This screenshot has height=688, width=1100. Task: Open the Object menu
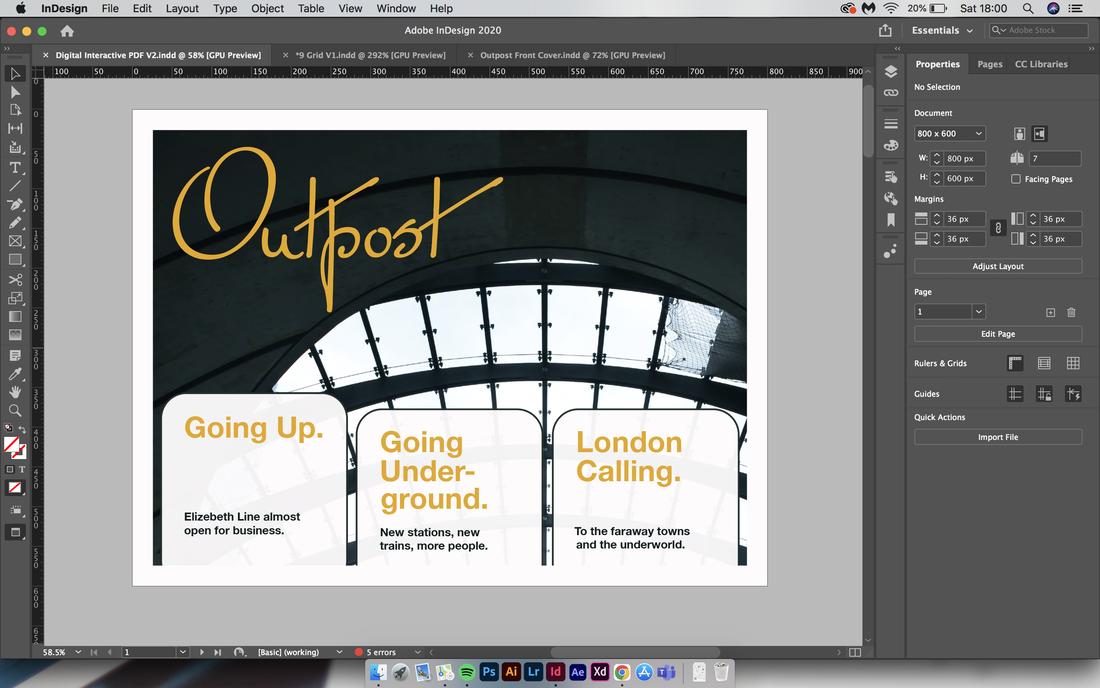pyautogui.click(x=267, y=8)
